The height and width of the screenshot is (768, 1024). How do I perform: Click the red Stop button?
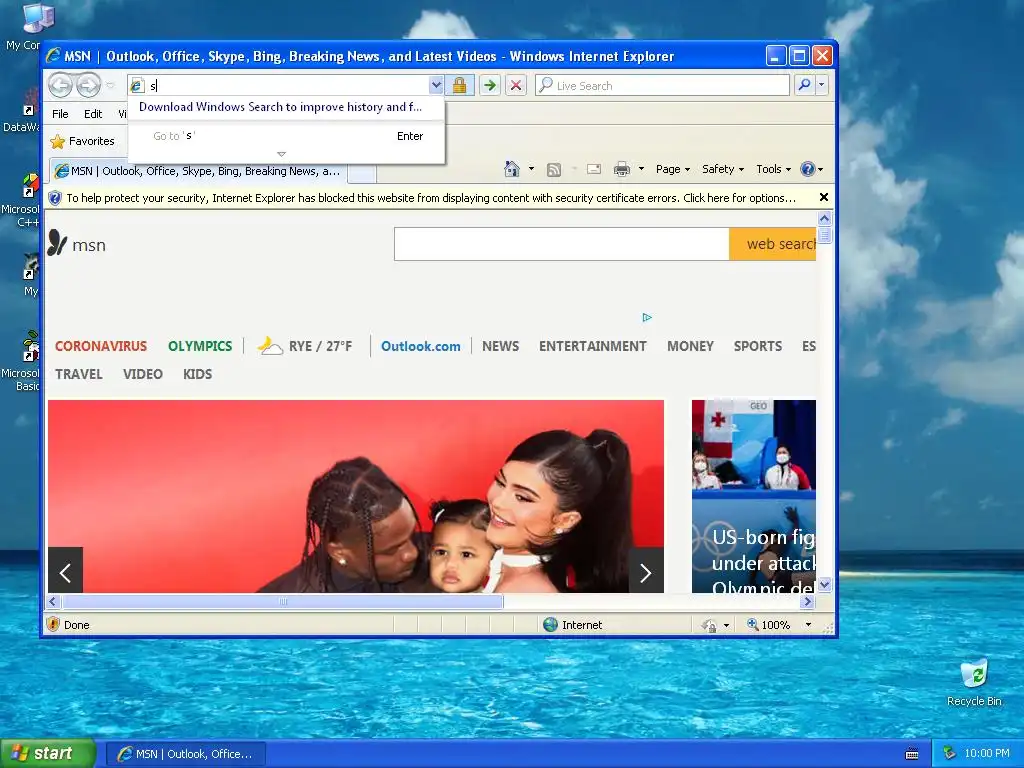pos(516,85)
